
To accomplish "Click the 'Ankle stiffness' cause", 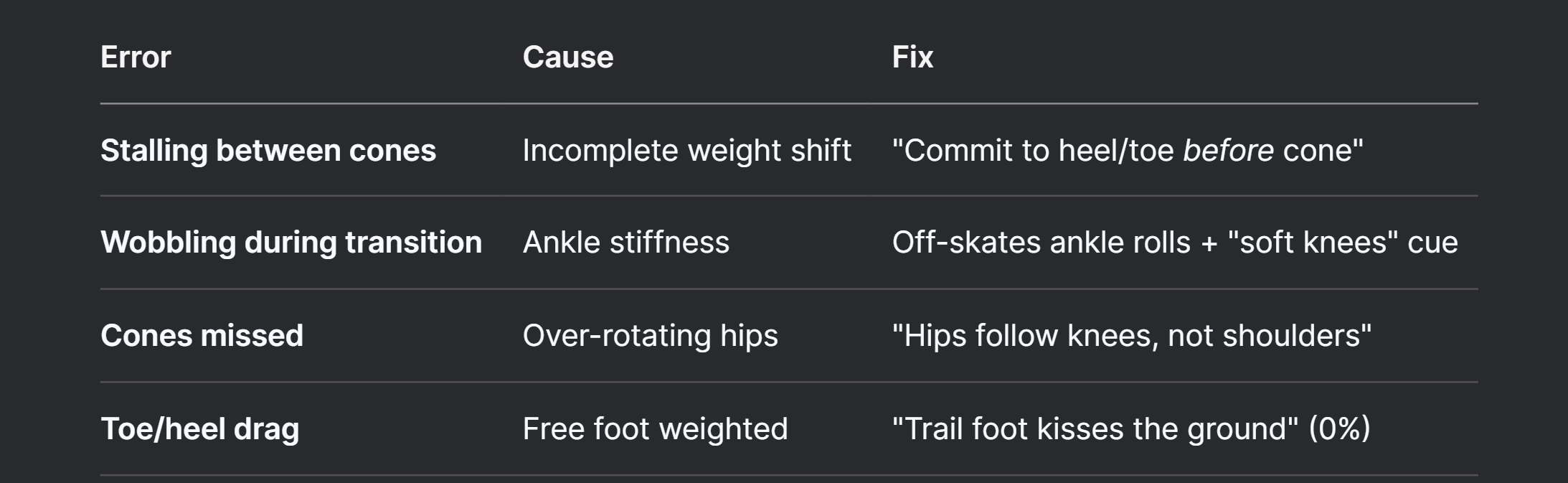I will [626, 243].
